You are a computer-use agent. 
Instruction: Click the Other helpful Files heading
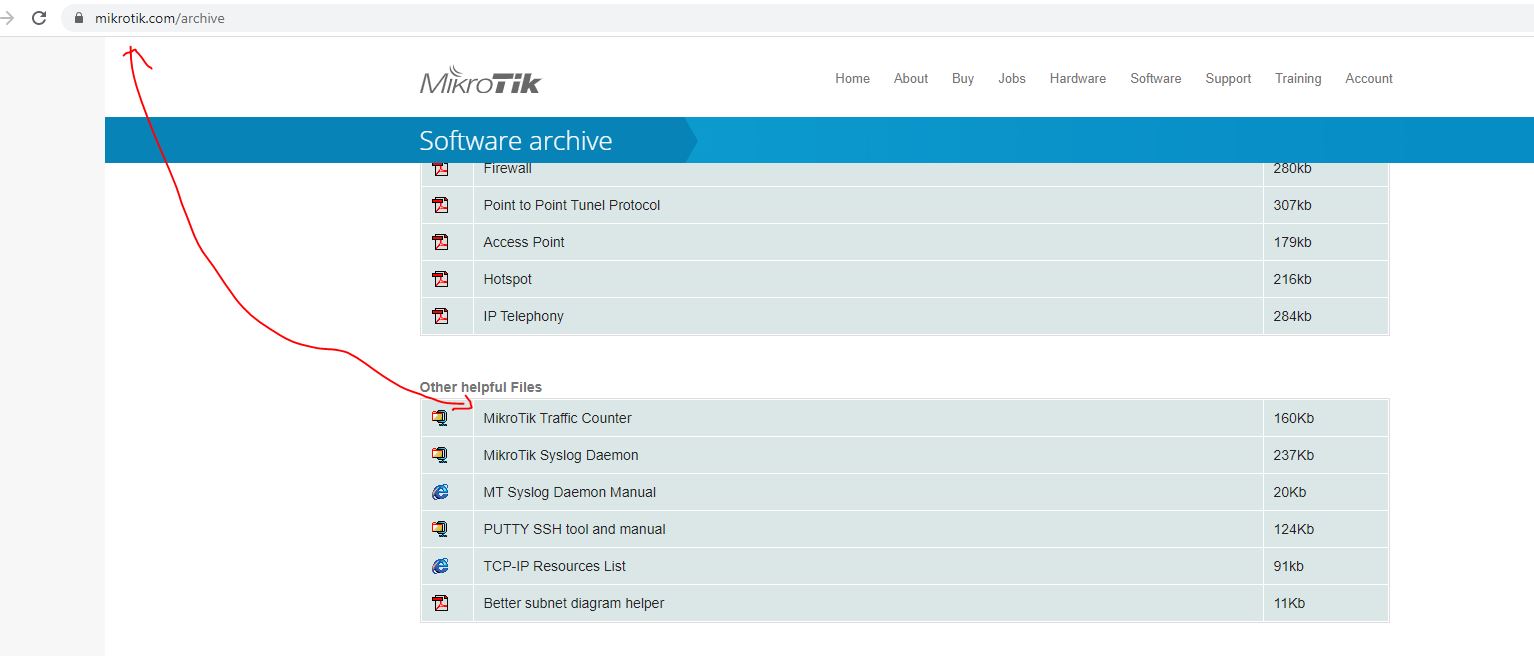481,387
